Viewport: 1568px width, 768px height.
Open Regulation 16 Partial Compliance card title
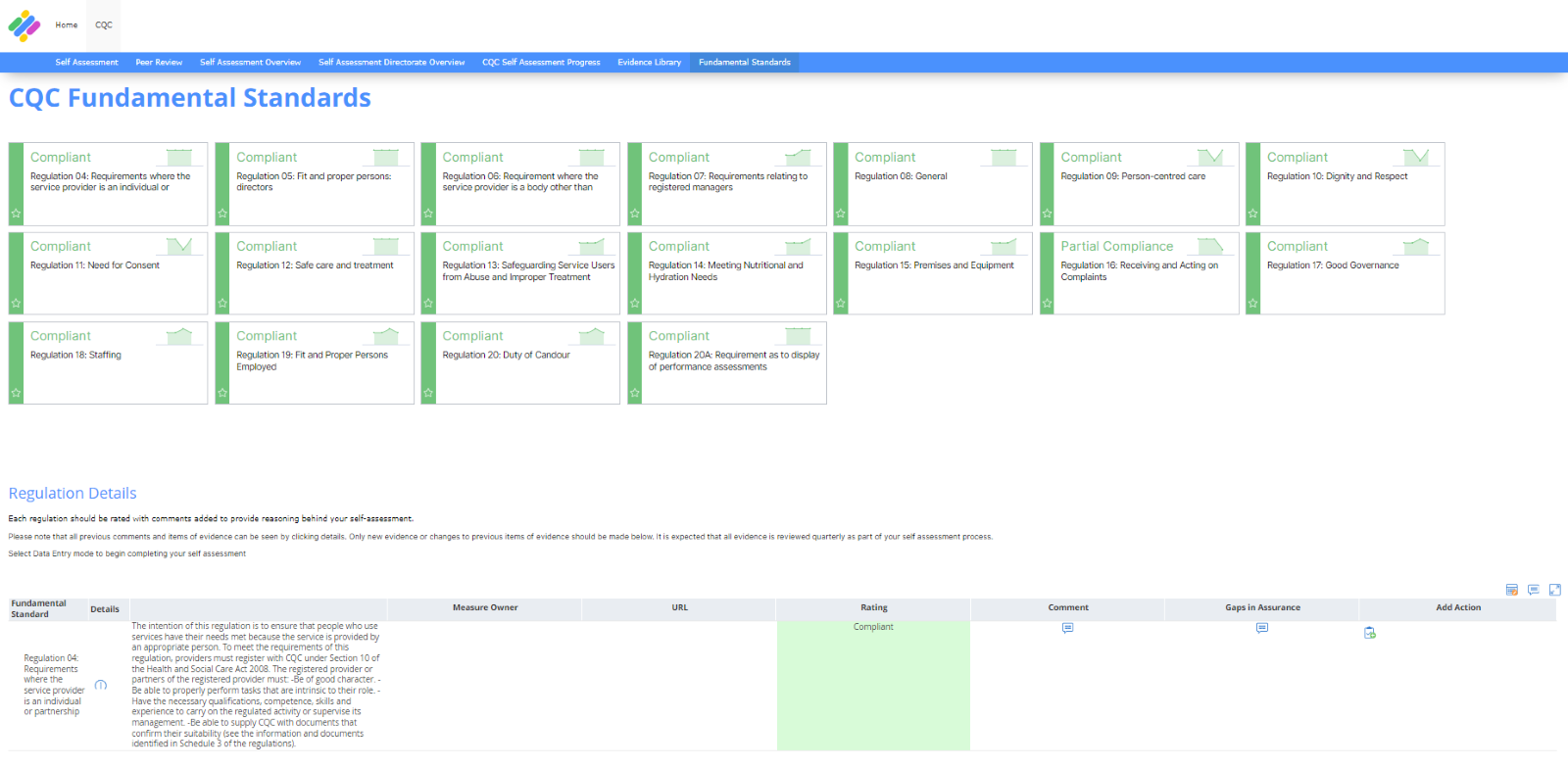(1116, 247)
